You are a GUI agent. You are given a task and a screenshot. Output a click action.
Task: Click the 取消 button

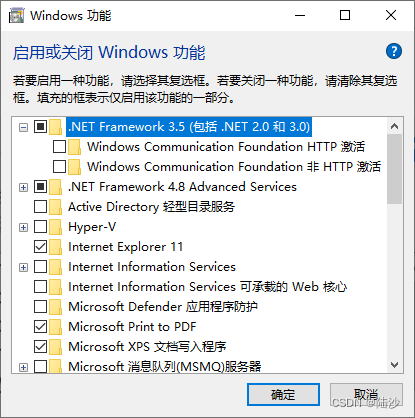tap(366, 395)
